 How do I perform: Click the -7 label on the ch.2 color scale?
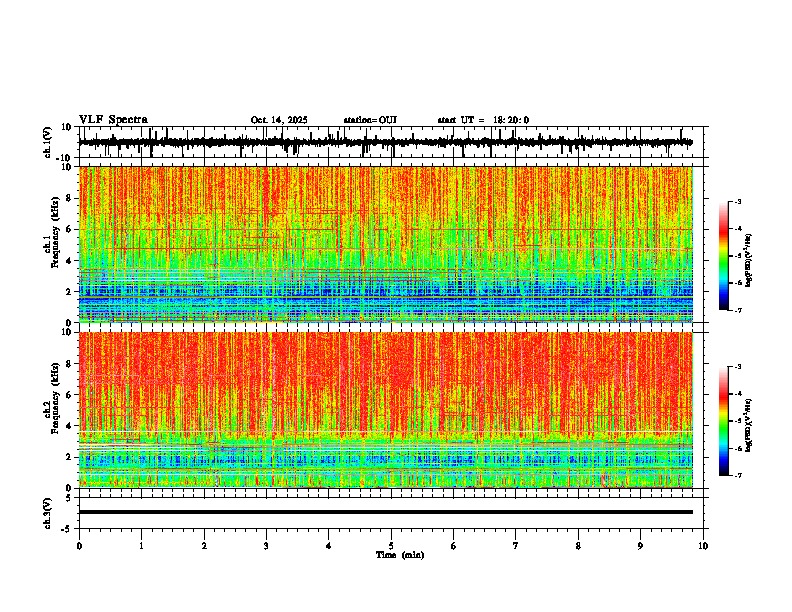(x=738, y=475)
